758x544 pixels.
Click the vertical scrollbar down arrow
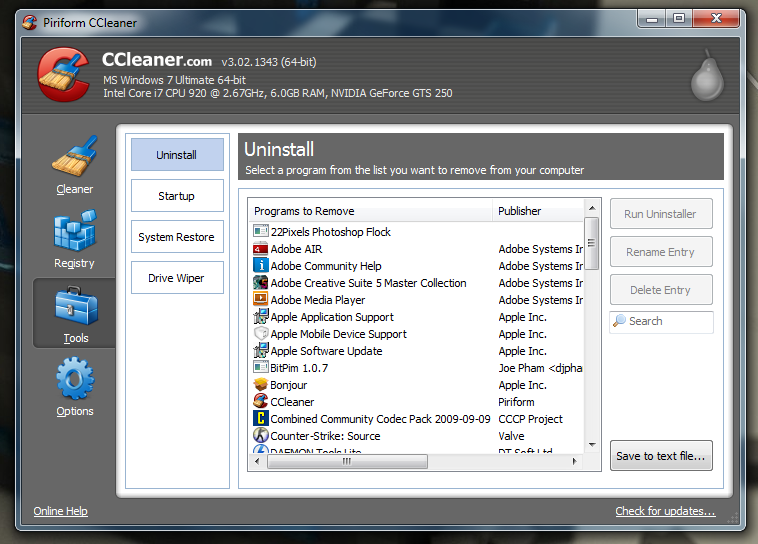[592, 445]
